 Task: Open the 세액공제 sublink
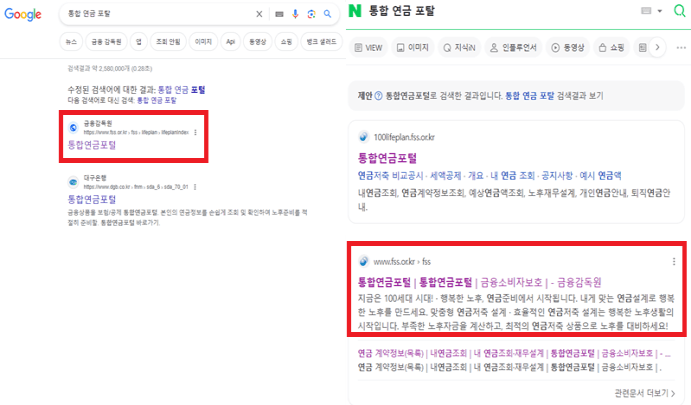(x=446, y=176)
